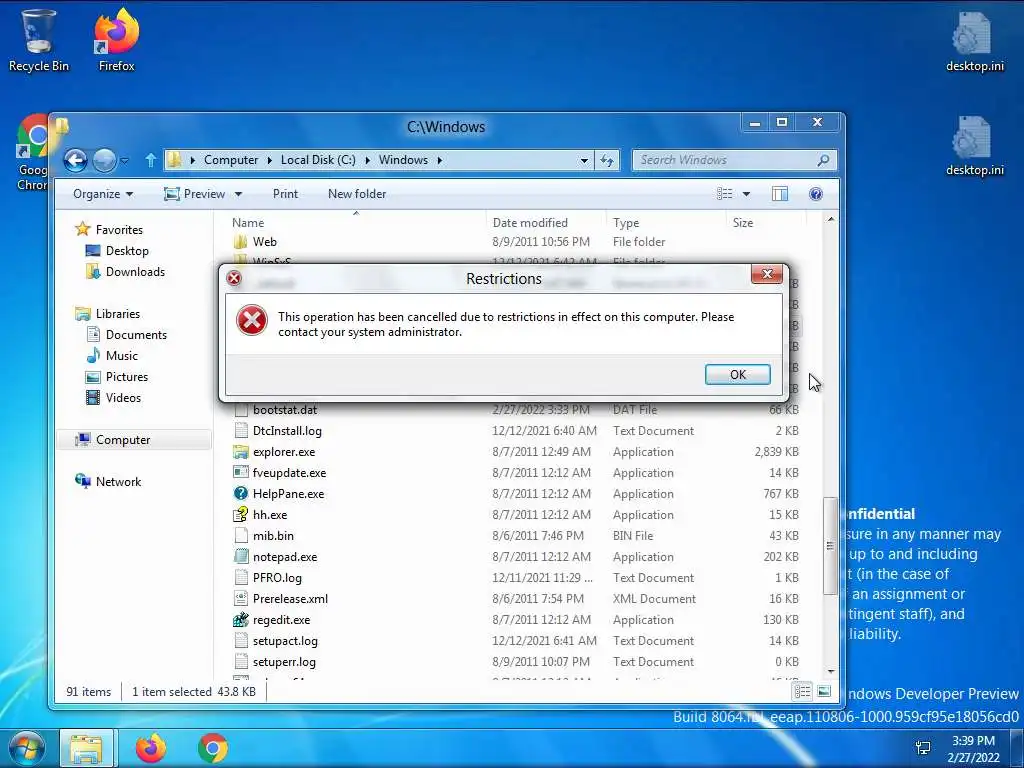Select Network in the navigation pane

click(118, 482)
